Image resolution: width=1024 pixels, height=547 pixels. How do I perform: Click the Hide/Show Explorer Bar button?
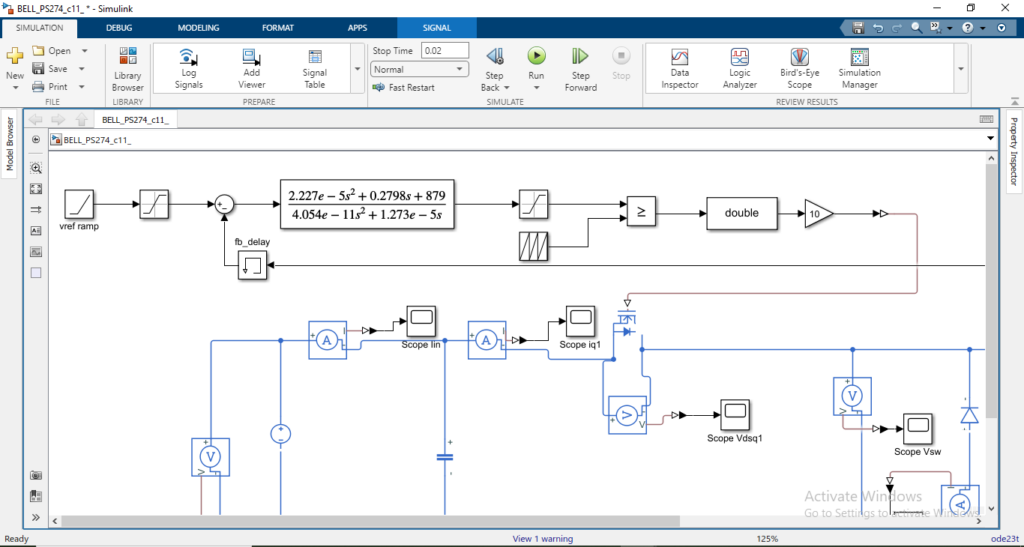[36, 140]
